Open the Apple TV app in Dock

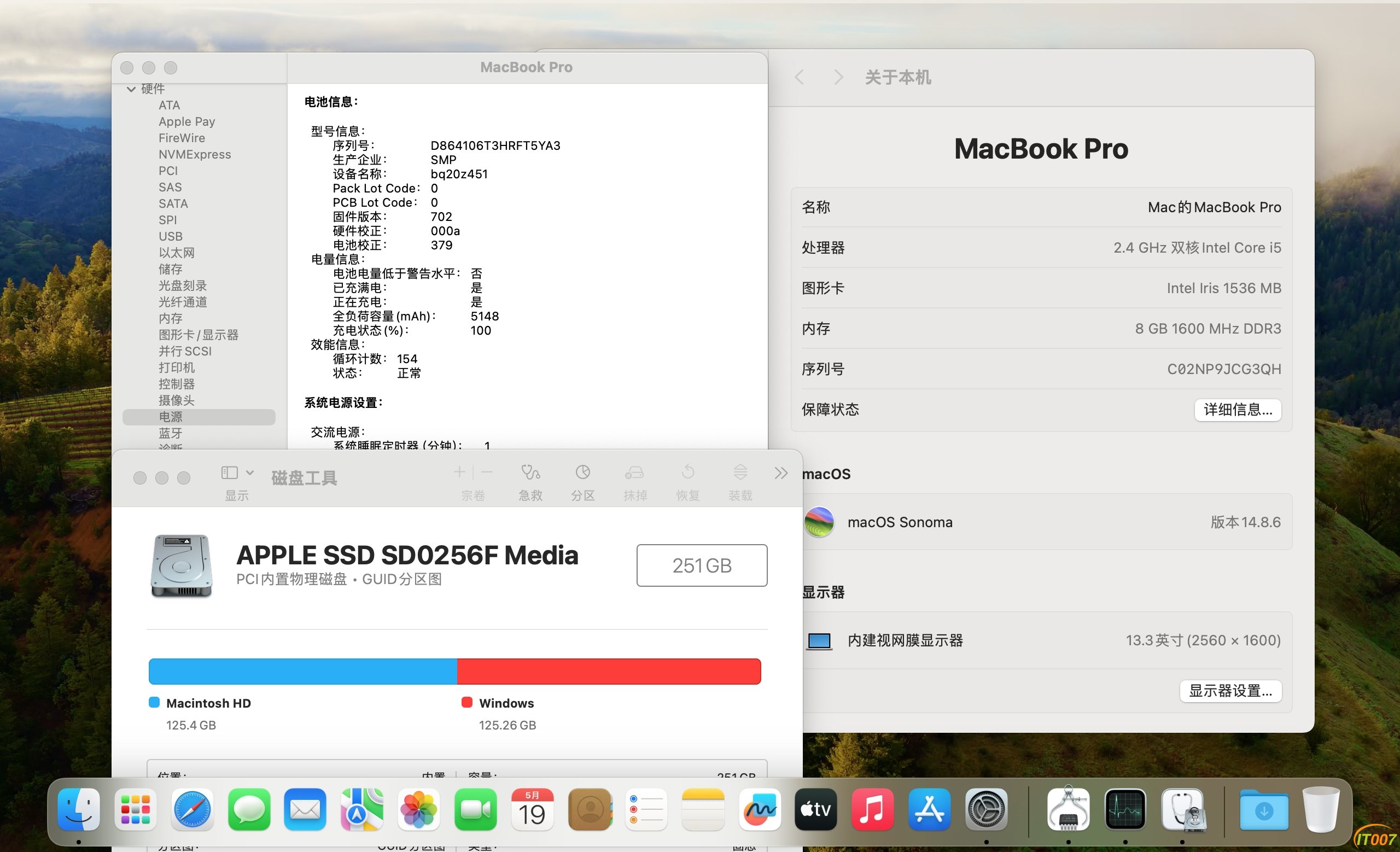click(x=816, y=809)
